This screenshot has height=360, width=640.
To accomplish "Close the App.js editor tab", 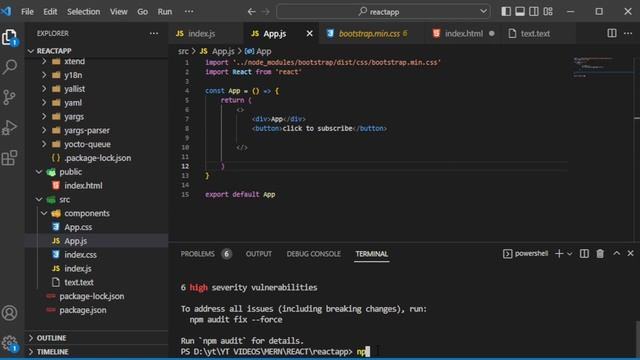I will (309, 33).
